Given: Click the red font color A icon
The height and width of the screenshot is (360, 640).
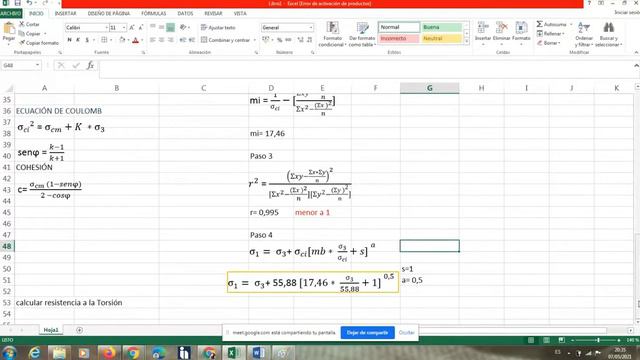Looking at the screenshot, I should pos(136,40).
